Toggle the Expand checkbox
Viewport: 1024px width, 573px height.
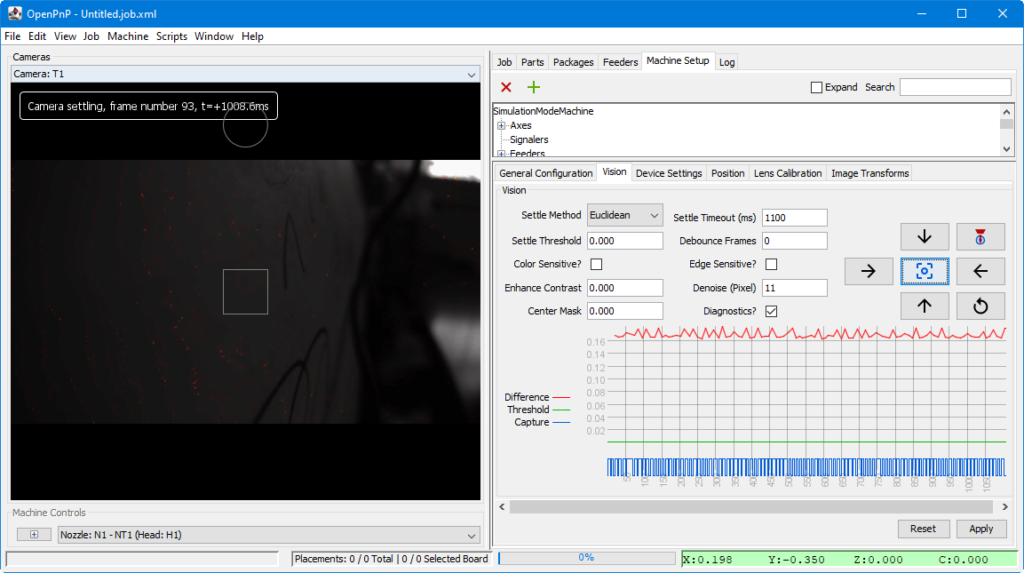point(816,87)
